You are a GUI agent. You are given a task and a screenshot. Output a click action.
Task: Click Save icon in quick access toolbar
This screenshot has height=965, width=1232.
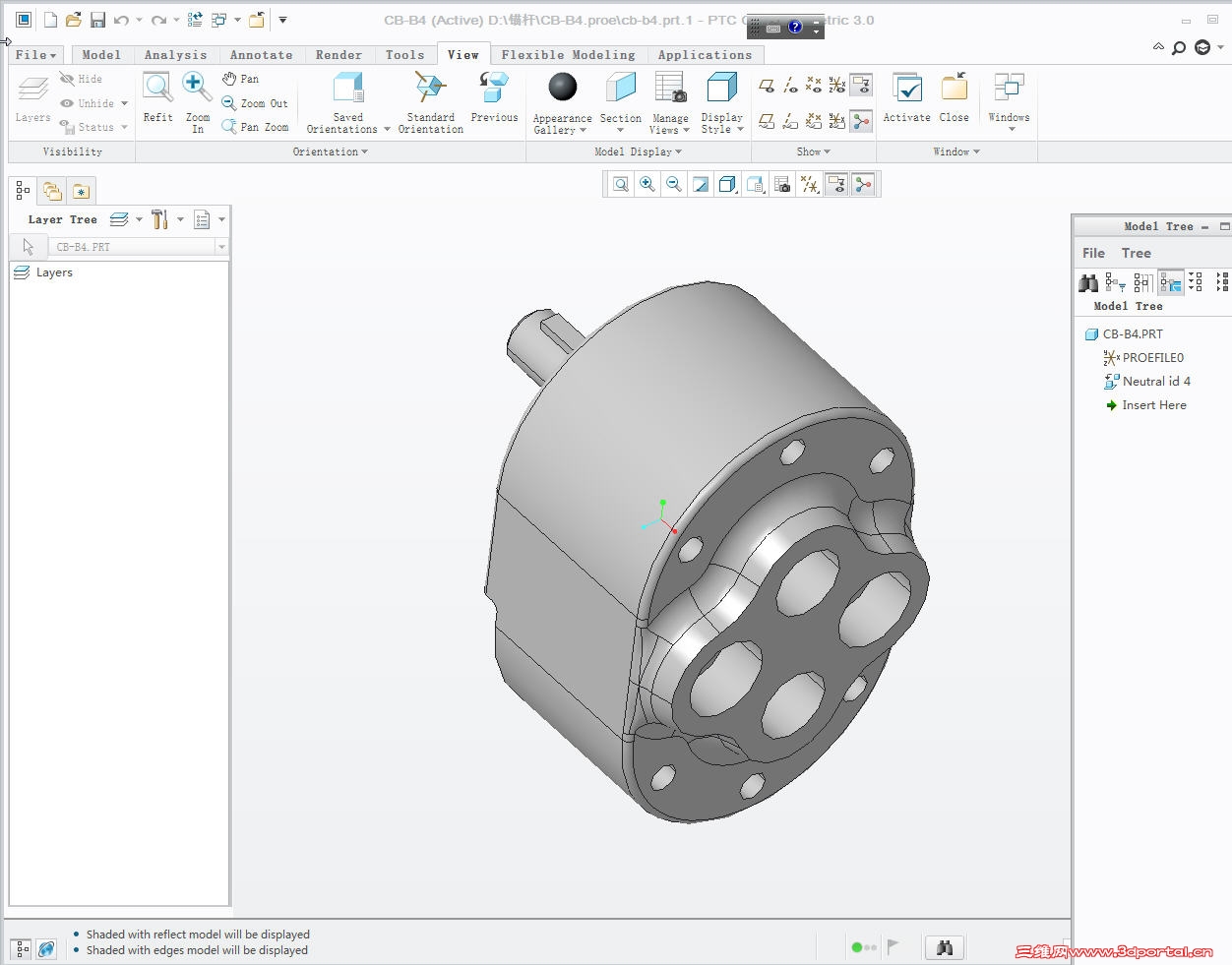coord(97,20)
